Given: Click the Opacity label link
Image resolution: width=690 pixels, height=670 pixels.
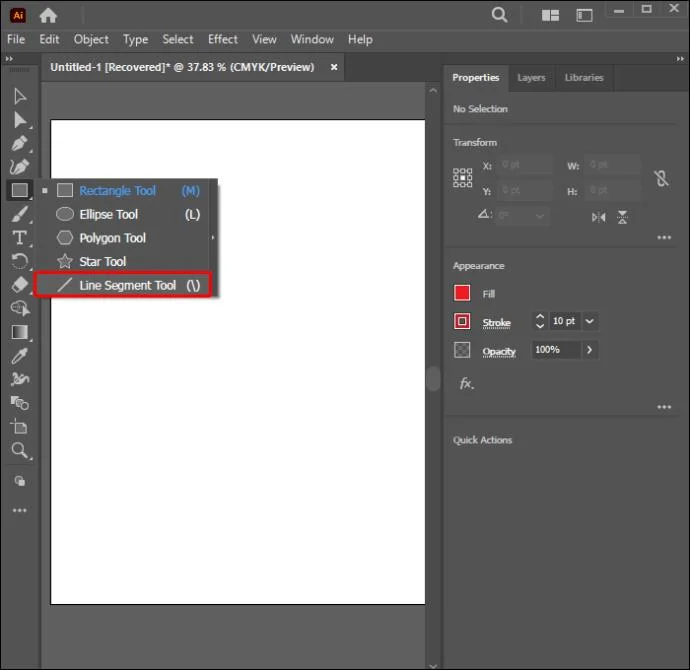Looking at the screenshot, I should coord(499,351).
